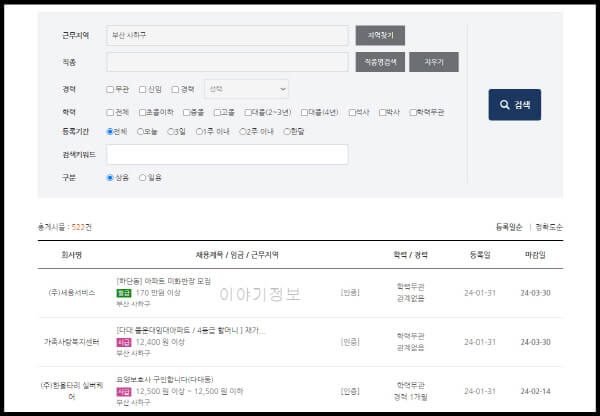Check the 학력무관 education checkbox

(413, 113)
